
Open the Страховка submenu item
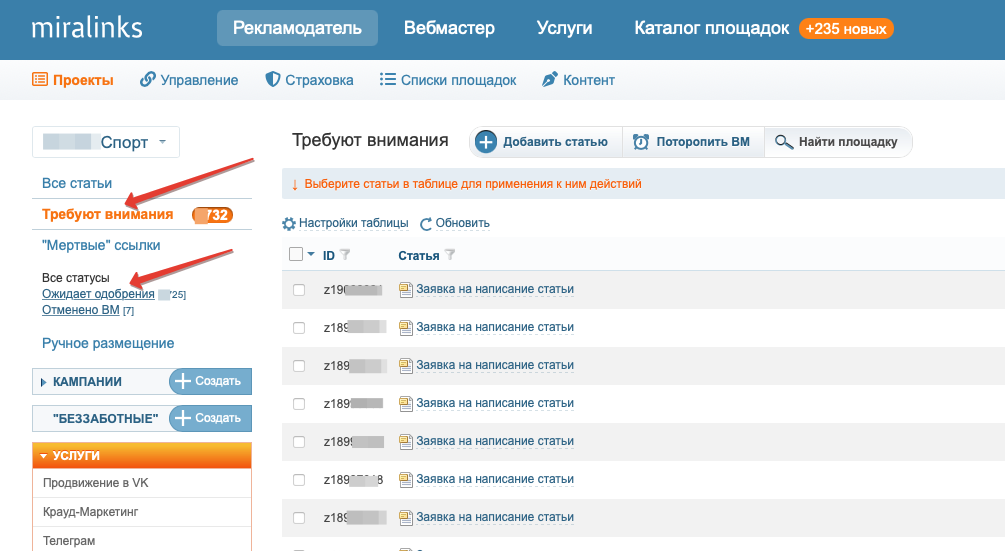[310, 80]
